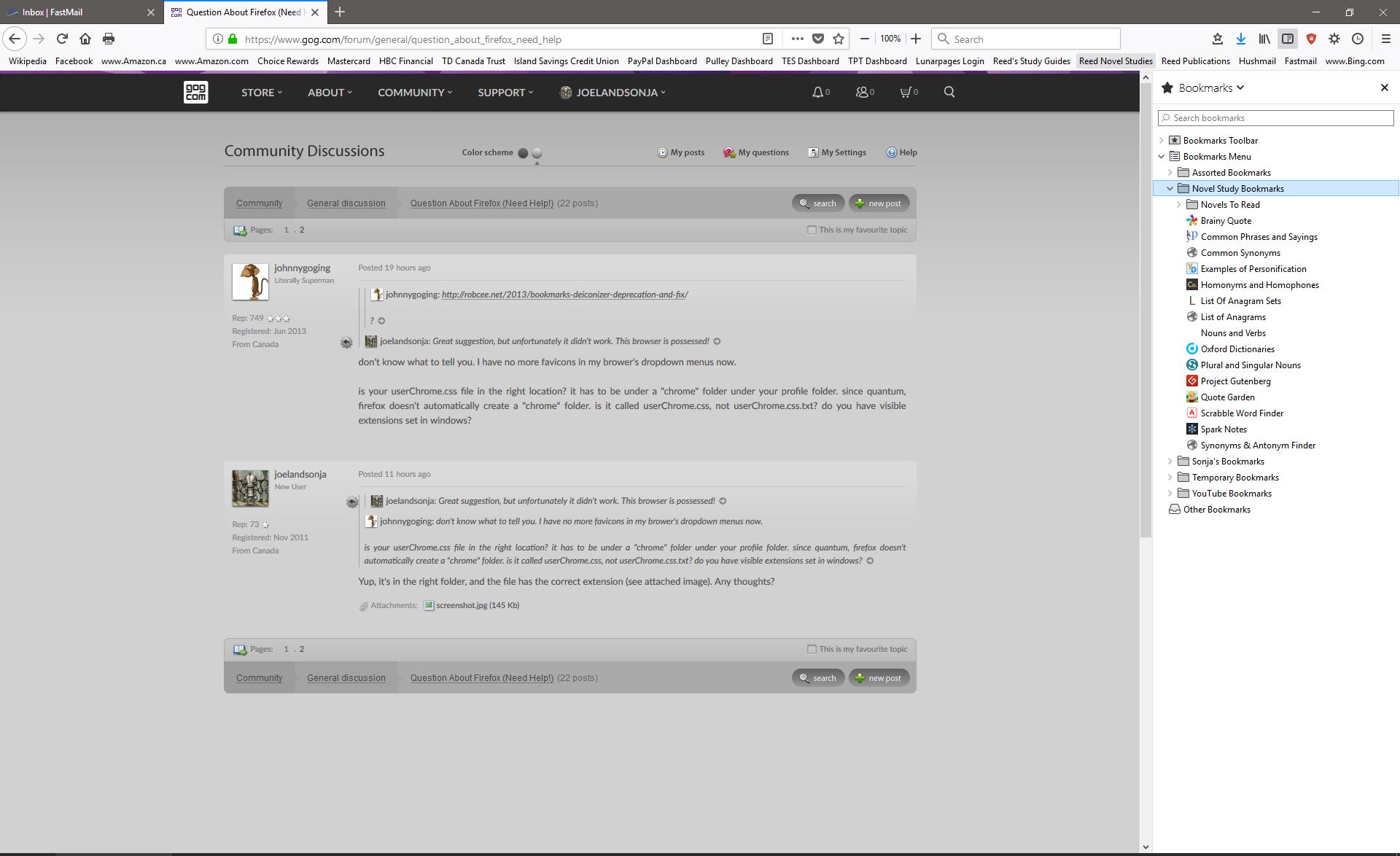Click the bottom 'new post' button
This screenshot has width=1400, height=856.
pyautogui.click(x=879, y=678)
